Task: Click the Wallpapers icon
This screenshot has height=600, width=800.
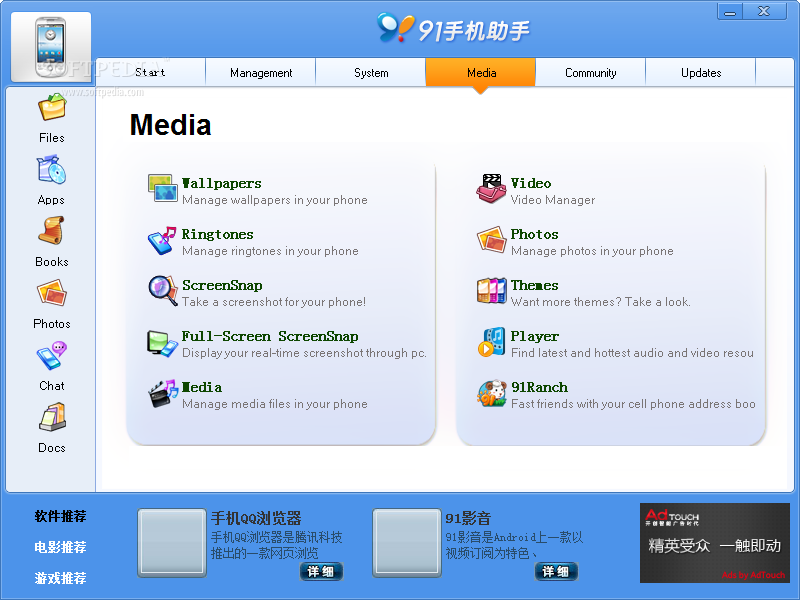Action: pos(162,189)
